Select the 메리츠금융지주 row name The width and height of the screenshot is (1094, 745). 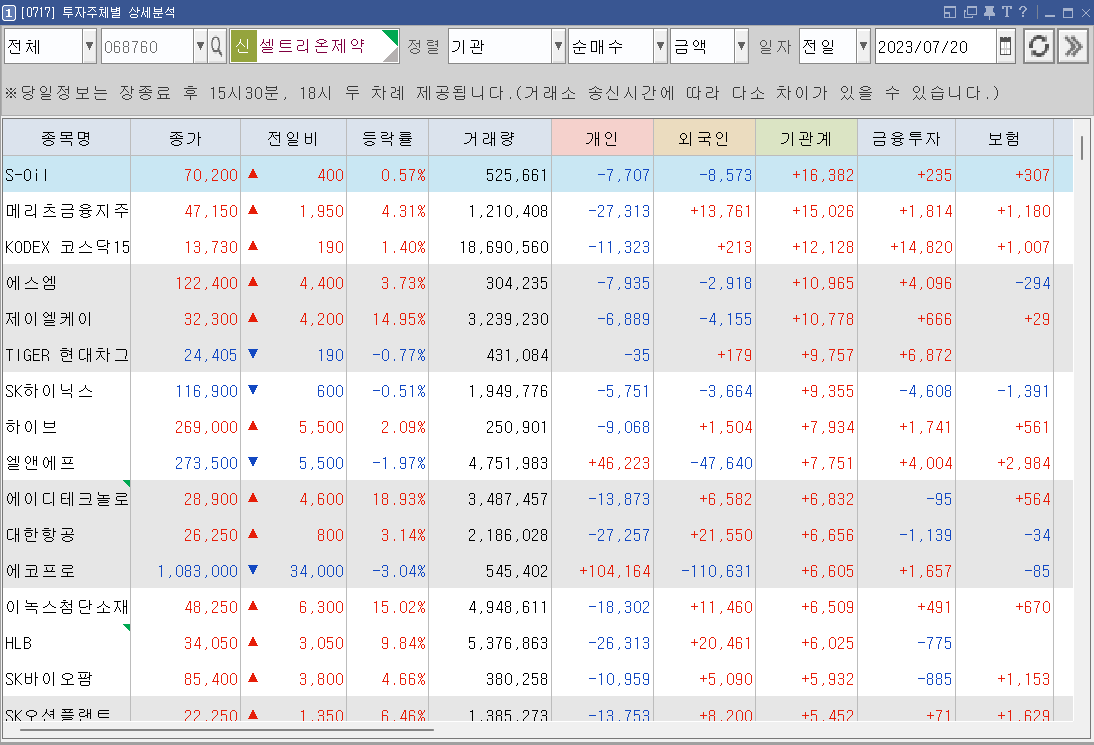coord(67,211)
